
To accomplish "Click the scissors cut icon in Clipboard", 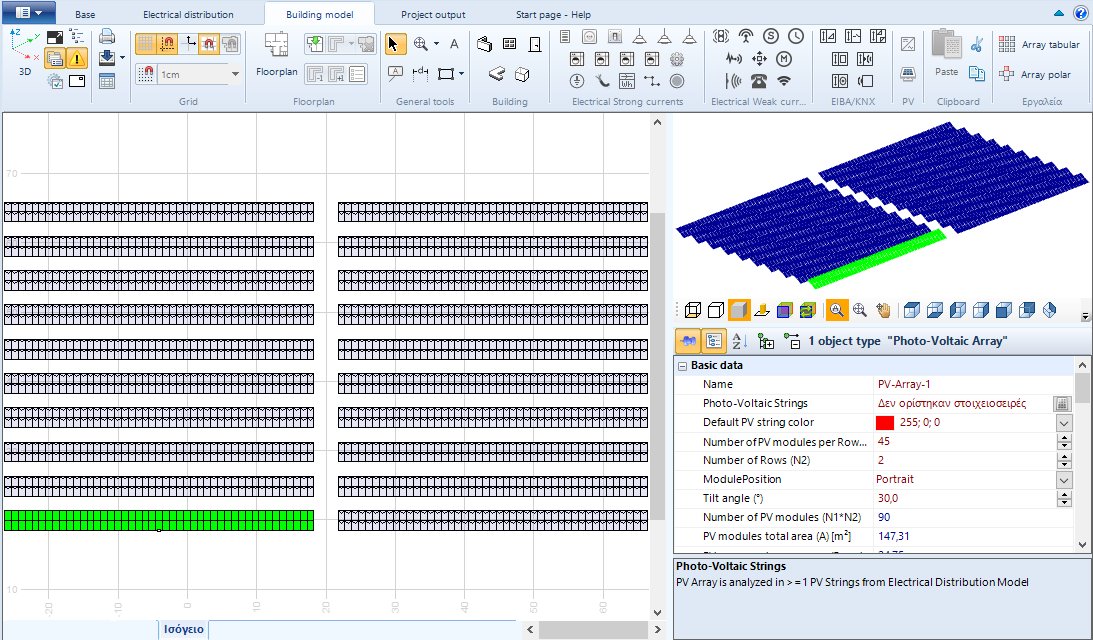I will tap(977, 44).
